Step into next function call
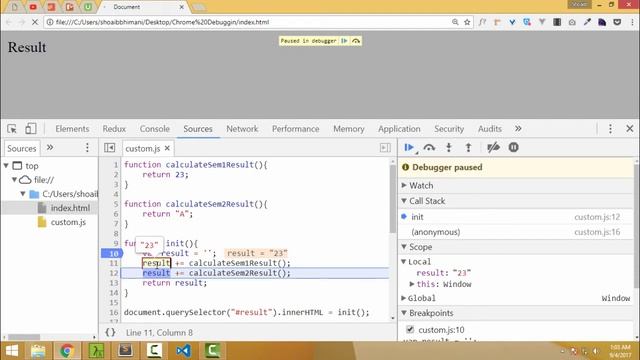The width and height of the screenshot is (640, 360). pyautogui.click(x=449, y=147)
